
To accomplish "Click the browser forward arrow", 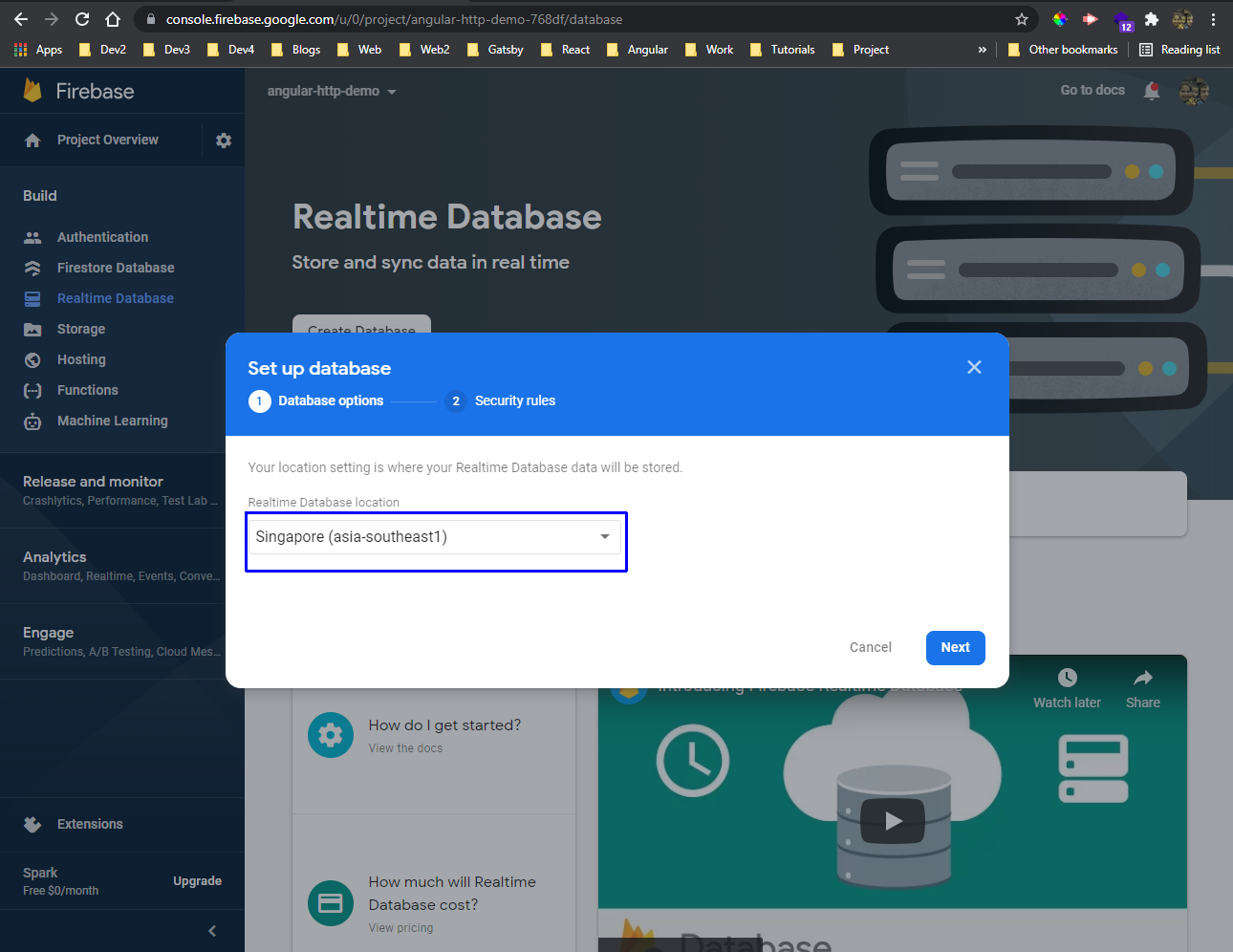I will (x=52, y=19).
